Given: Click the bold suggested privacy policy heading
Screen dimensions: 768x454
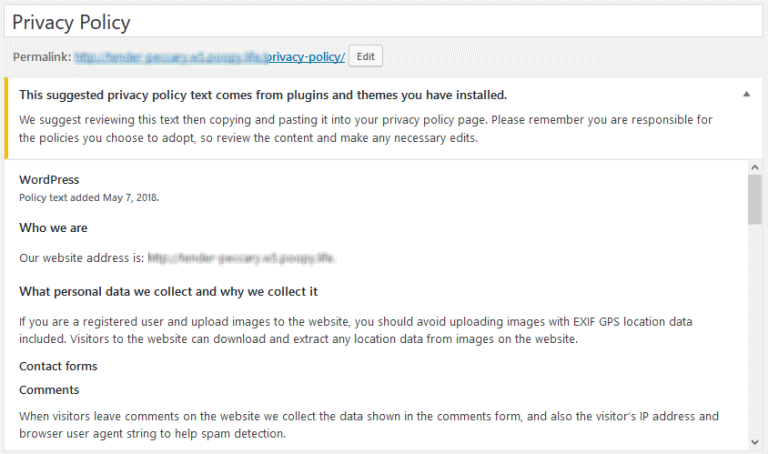Looking at the screenshot, I should click(263, 95).
